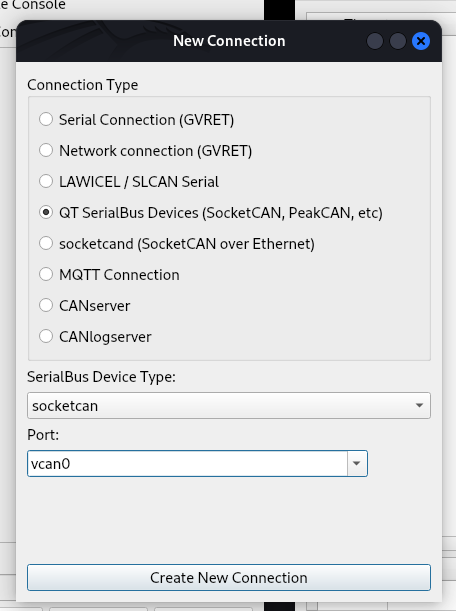Viewport: 456px width, 611px height.
Task: Click the New Connection title bar
Action: 229,41
